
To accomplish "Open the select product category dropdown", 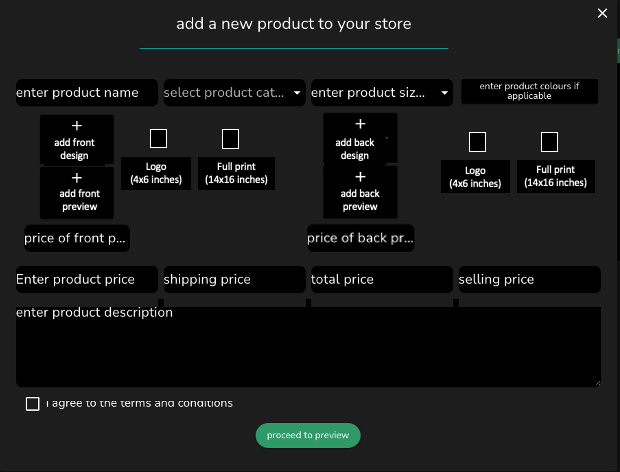I will (233, 93).
